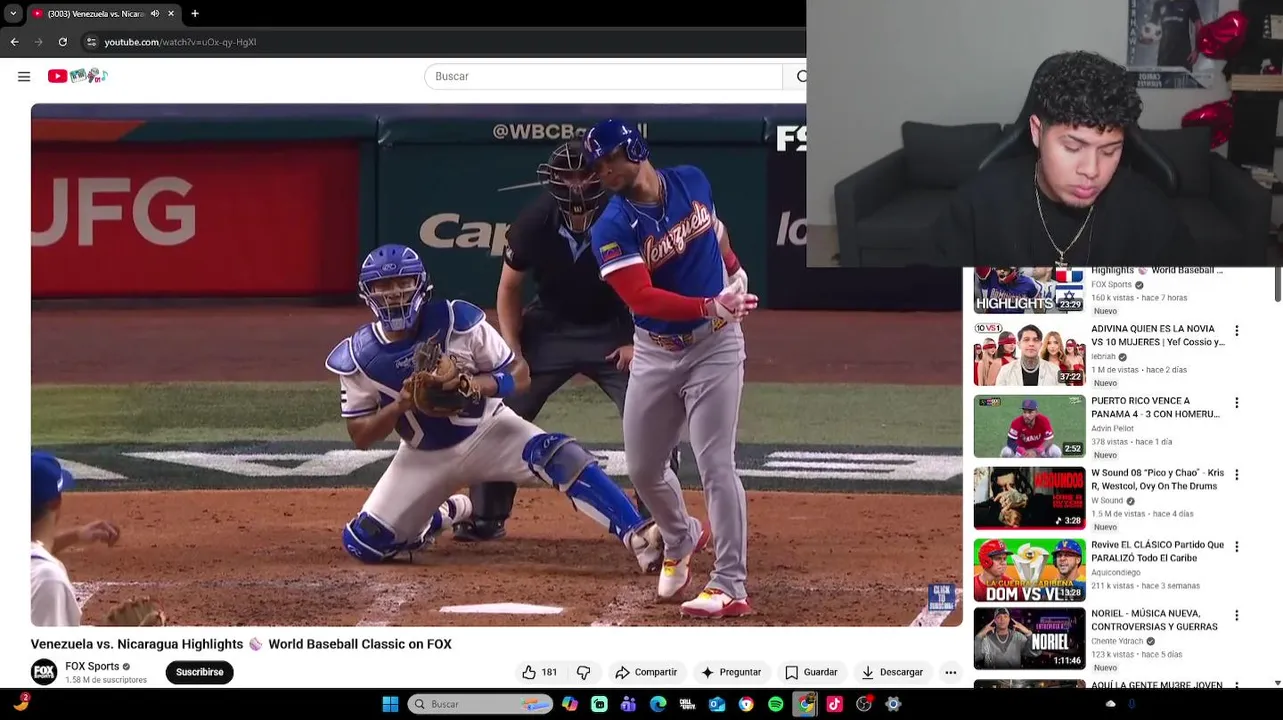This screenshot has height=720, width=1283.
Task: Open Outlook from the taskbar
Action: tap(717, 704)
